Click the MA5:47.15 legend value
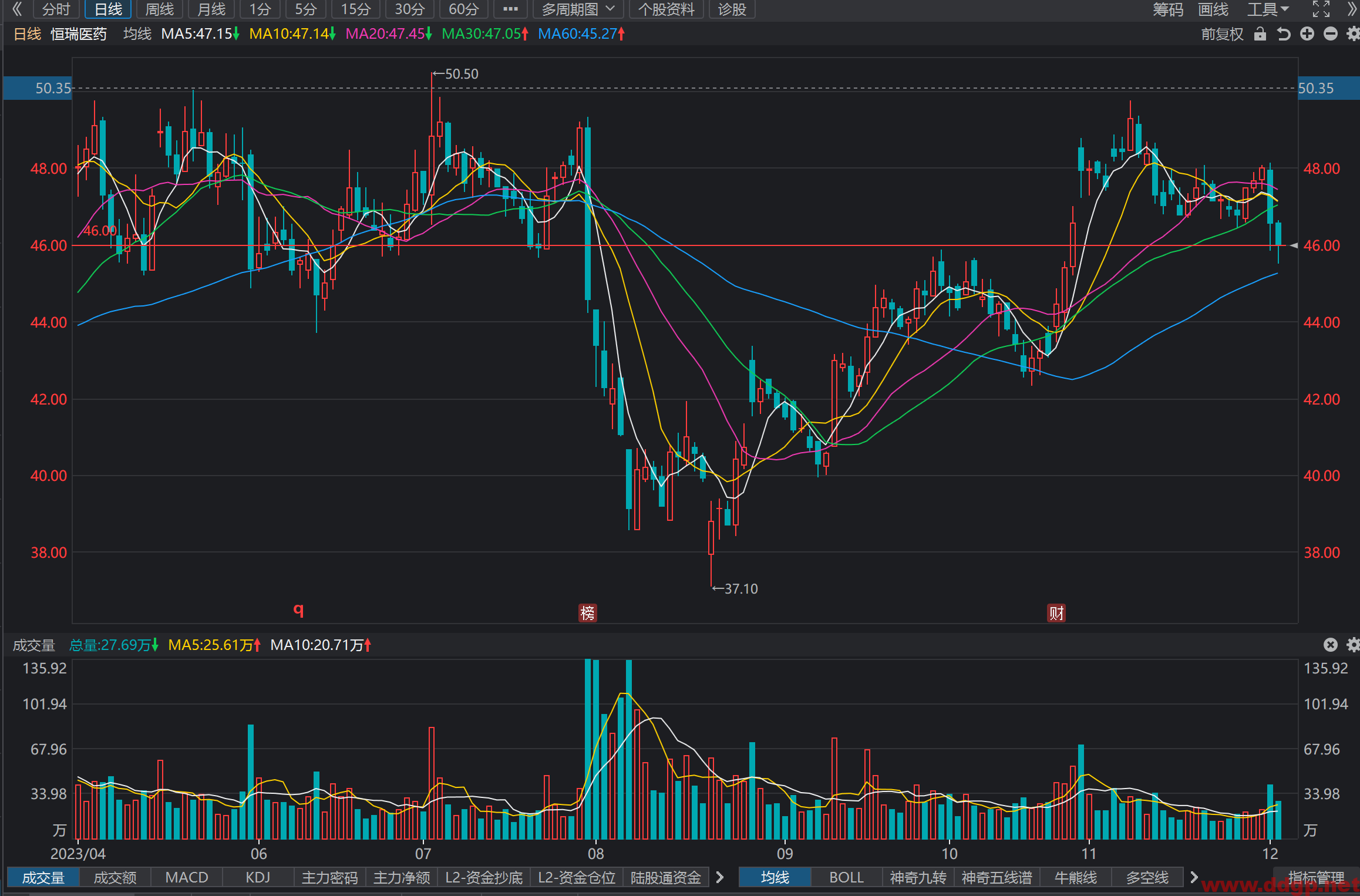Screen dimensions: 1360x896 pos(200,34)
